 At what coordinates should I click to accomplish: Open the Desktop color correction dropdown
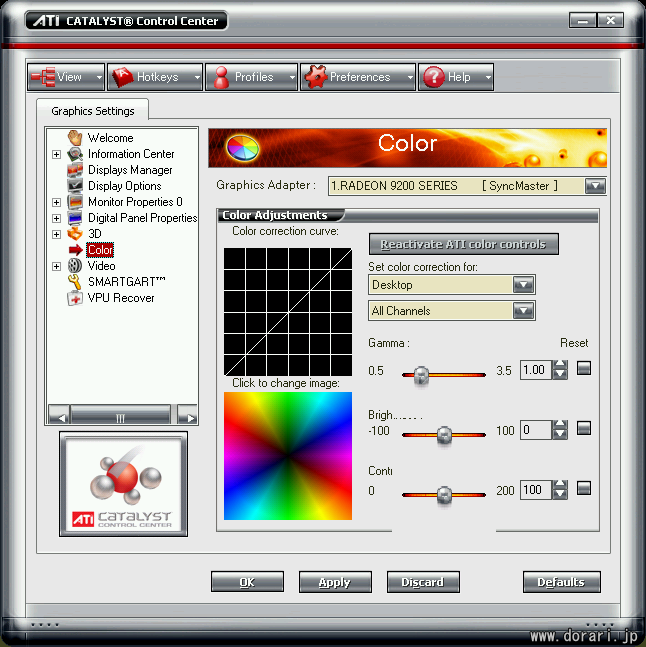[523, 285]
